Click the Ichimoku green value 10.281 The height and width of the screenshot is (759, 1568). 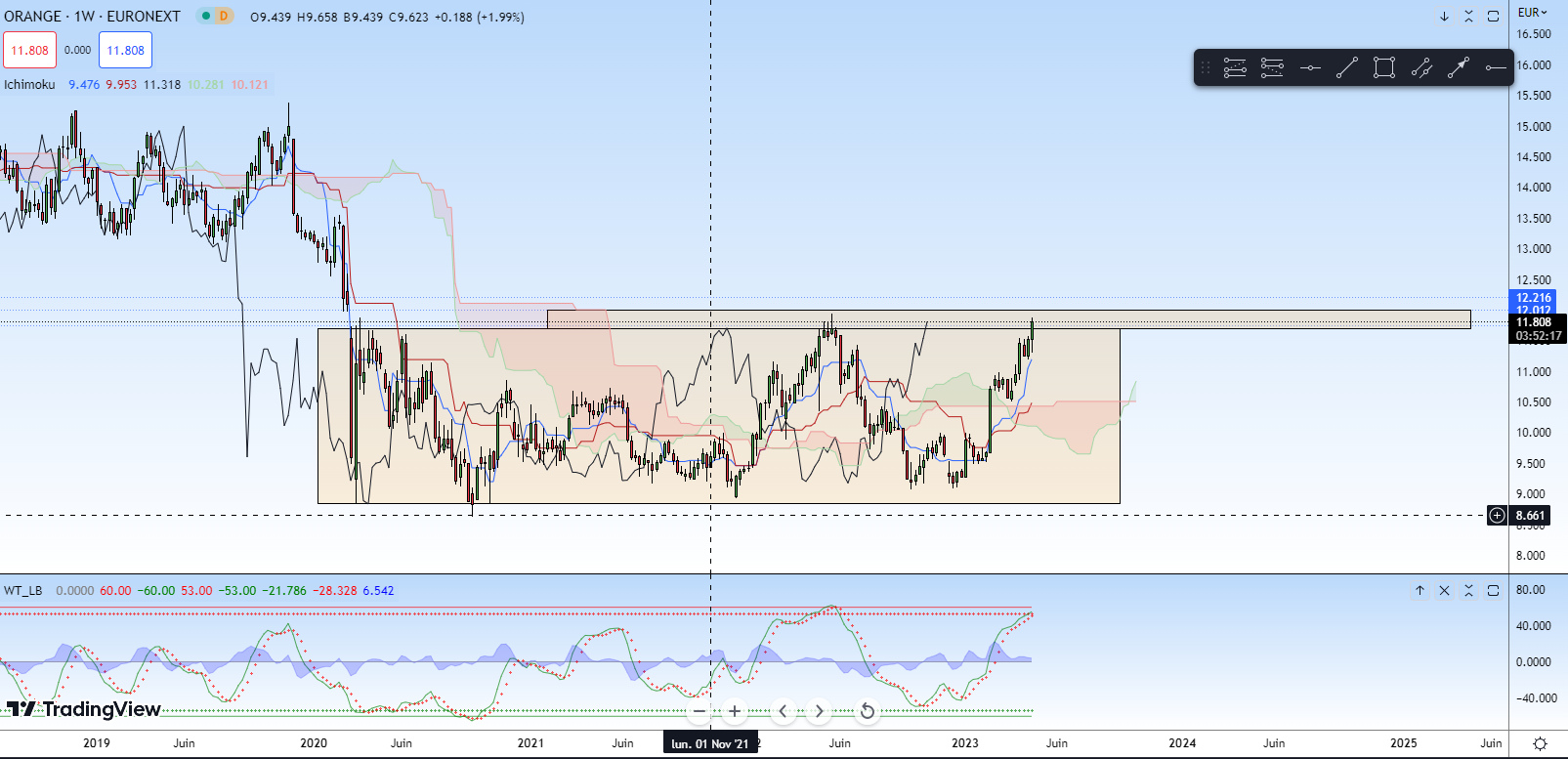[206, 85]
